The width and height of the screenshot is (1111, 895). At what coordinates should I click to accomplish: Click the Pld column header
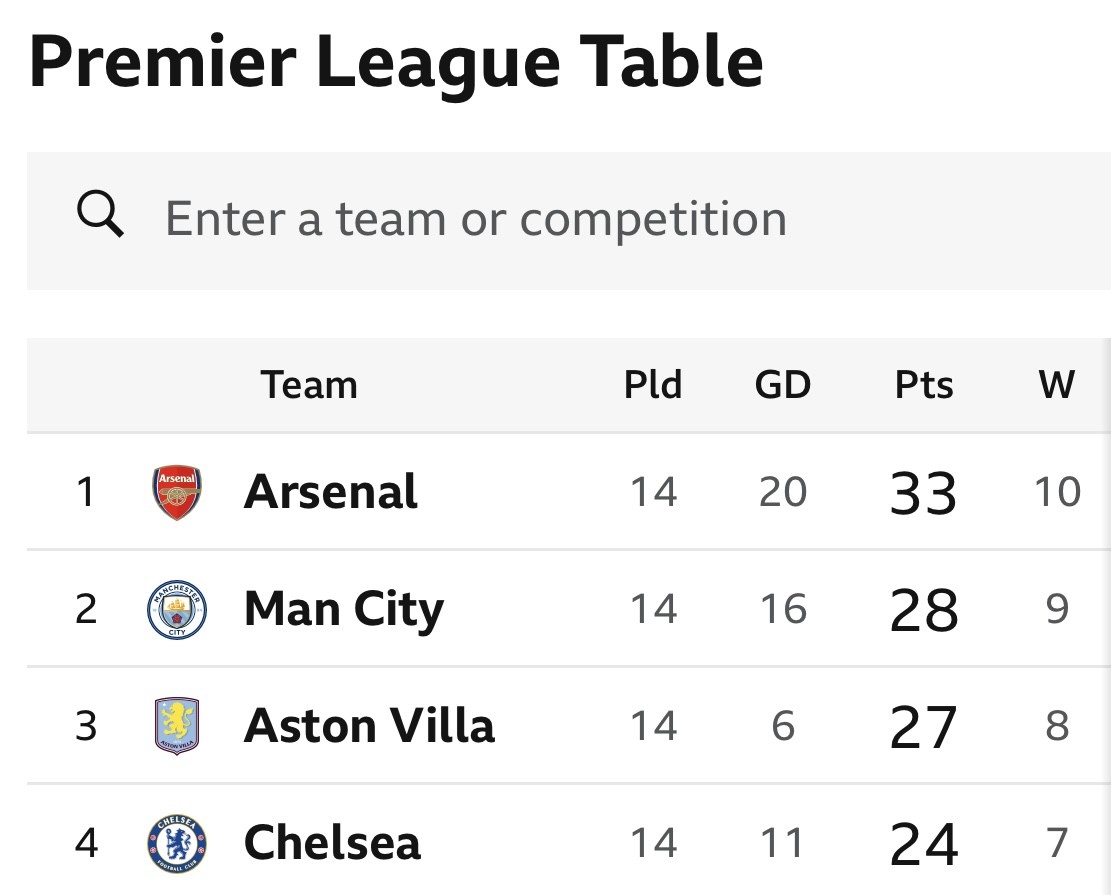point(653,385)
